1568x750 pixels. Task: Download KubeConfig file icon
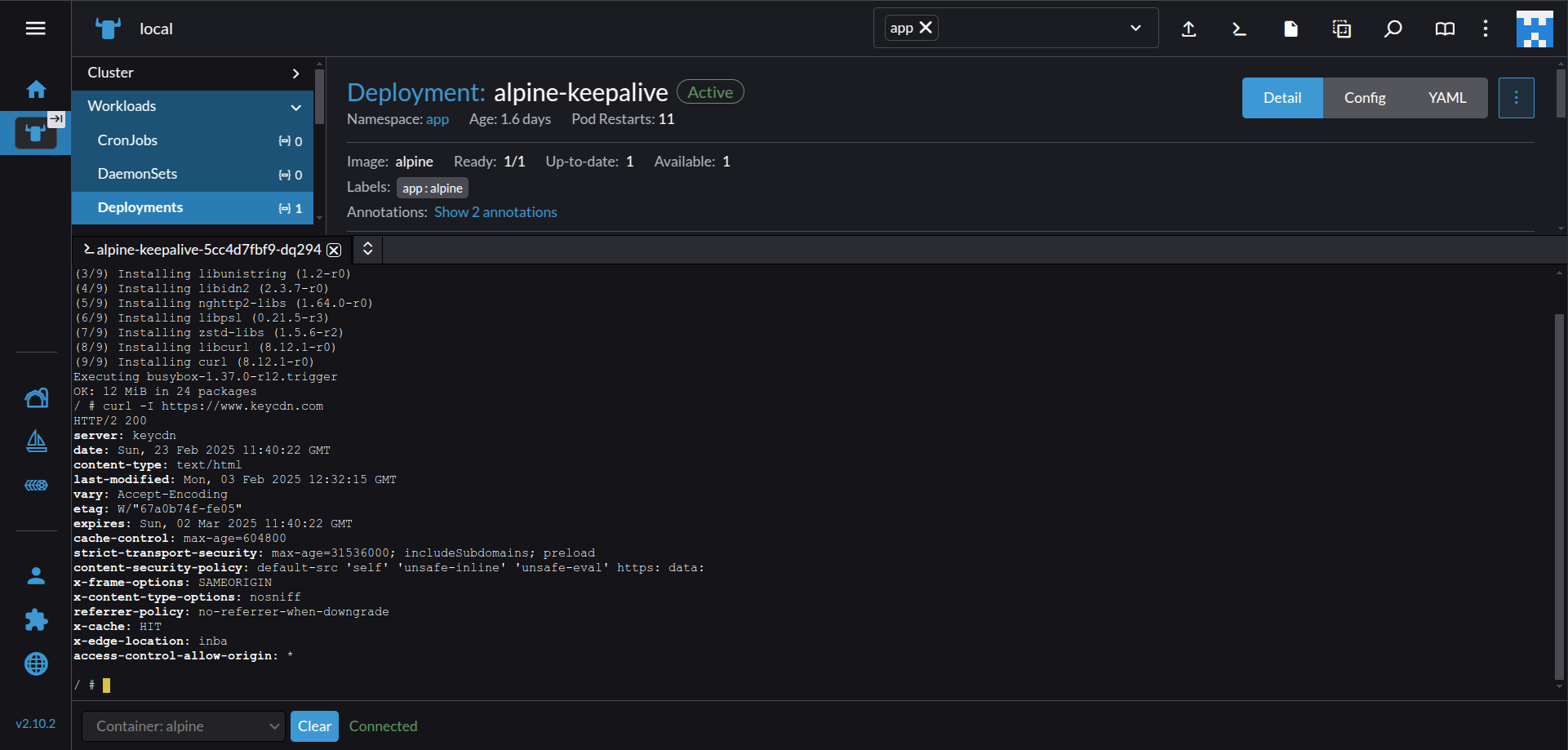pos(1290,29)
